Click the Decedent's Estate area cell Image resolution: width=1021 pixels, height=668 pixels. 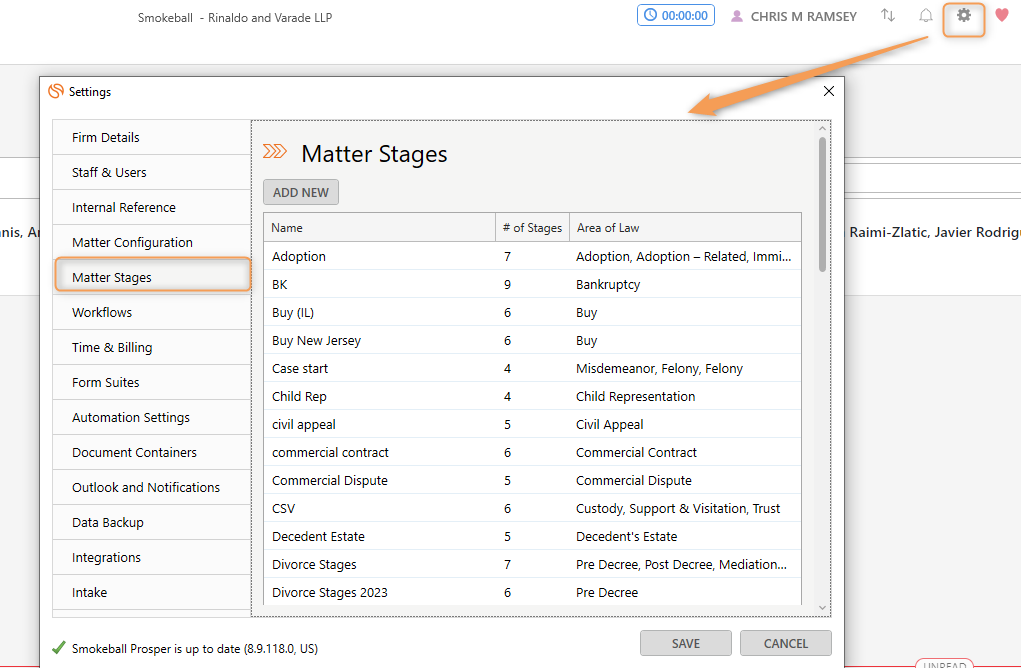(685, 536)
